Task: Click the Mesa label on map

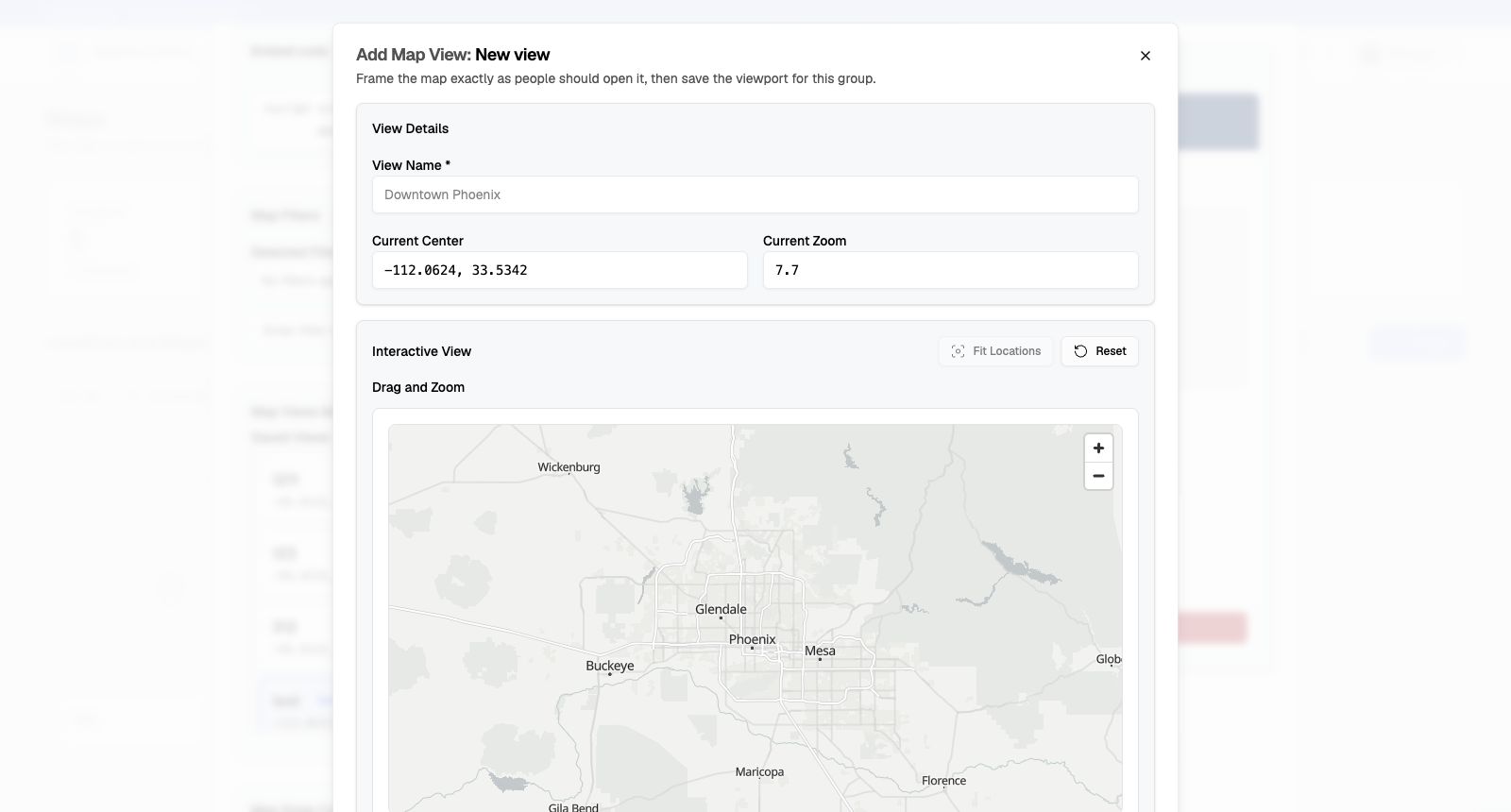Action: (820, 651)
